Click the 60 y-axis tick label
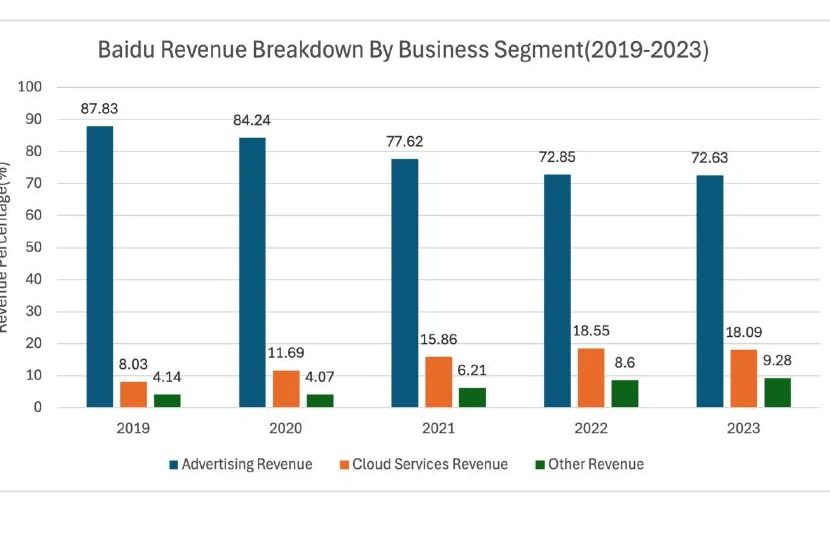Screen dimensions: 830x555 click(x=33, y=215)
